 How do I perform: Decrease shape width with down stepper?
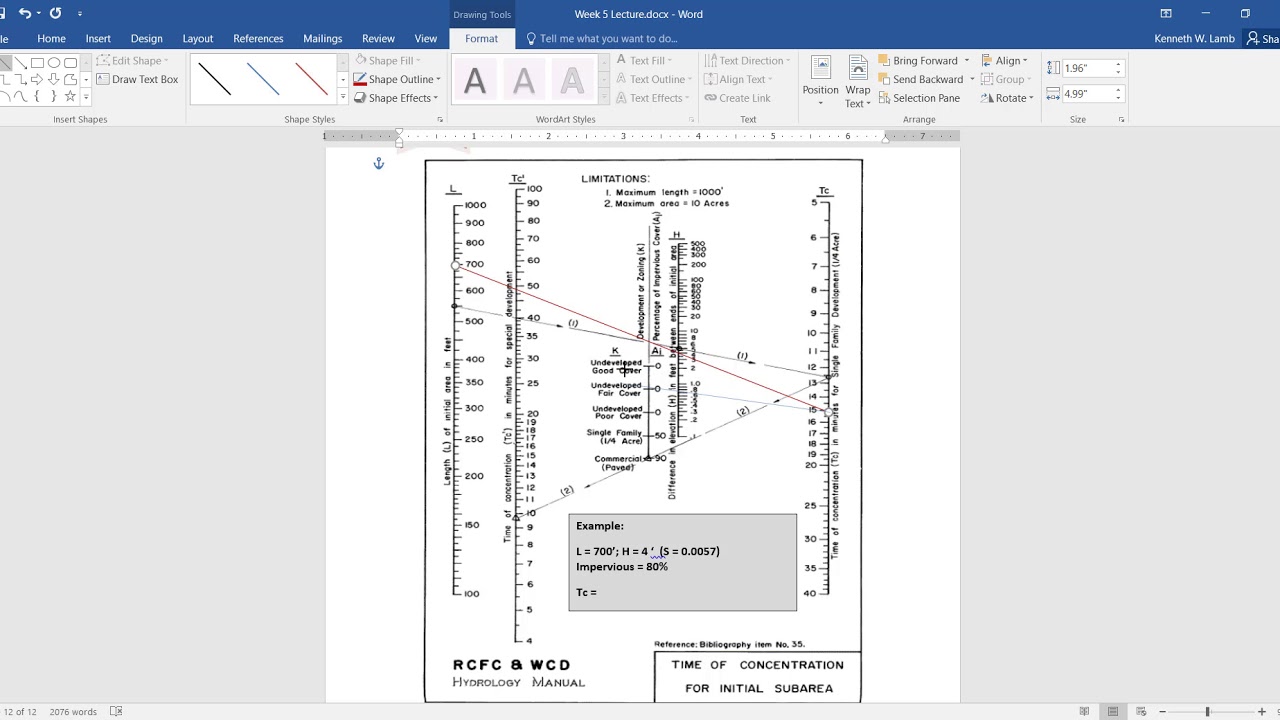click(1118, 98)
